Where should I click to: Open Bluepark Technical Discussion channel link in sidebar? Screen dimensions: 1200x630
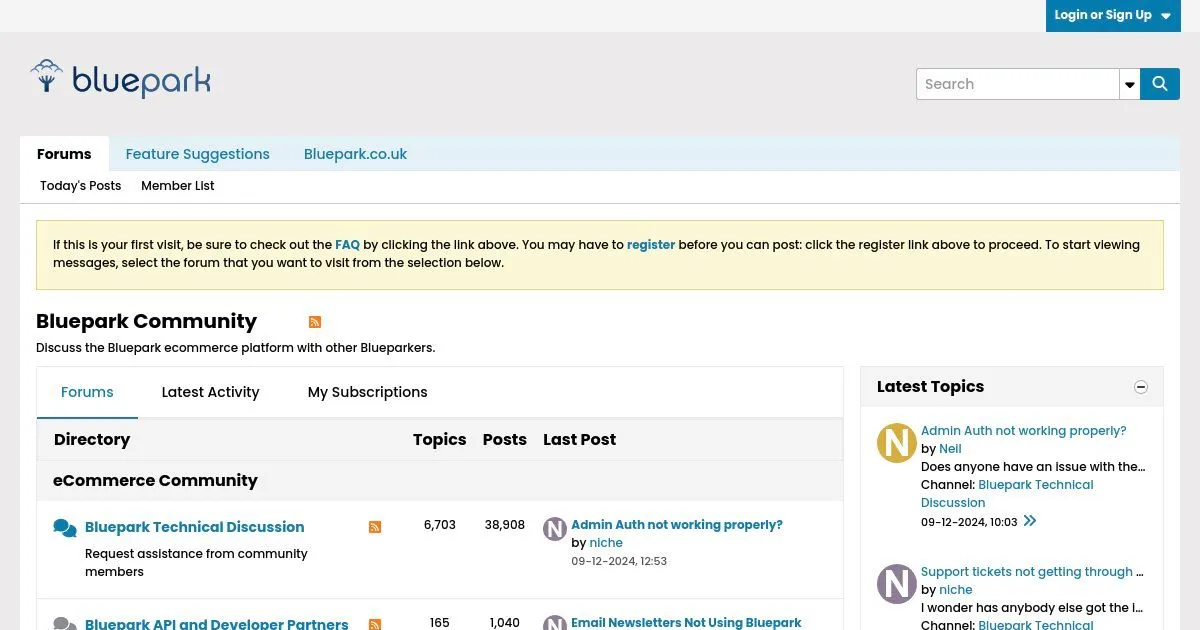[x=1007, y=494]
